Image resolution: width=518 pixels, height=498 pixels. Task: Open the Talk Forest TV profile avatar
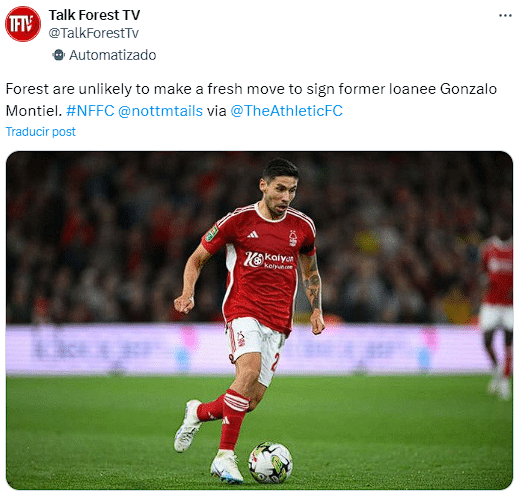[23, 24]
